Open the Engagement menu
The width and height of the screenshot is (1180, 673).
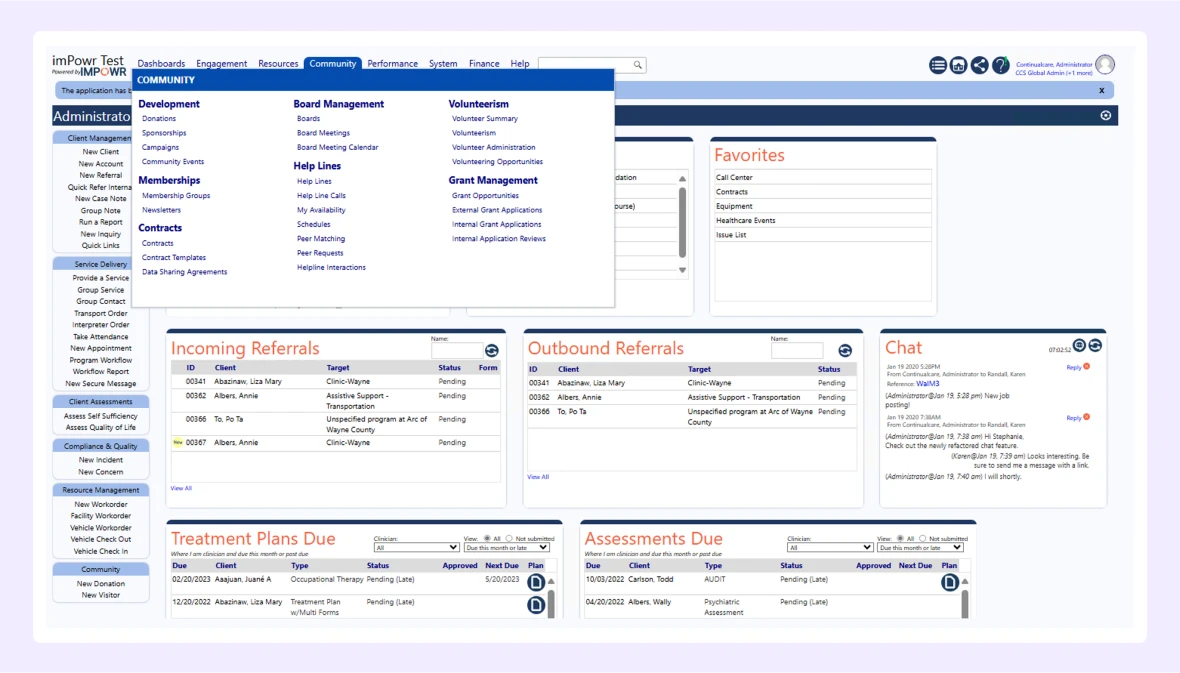(x=221, y=64)
